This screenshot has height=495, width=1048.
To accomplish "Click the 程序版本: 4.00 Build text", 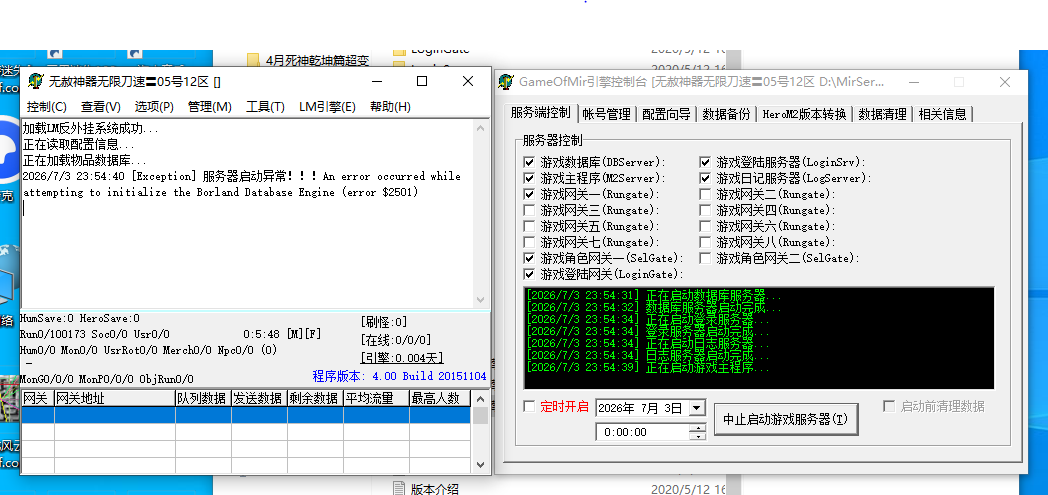I will pyautogui.click(x=399, y=376).
